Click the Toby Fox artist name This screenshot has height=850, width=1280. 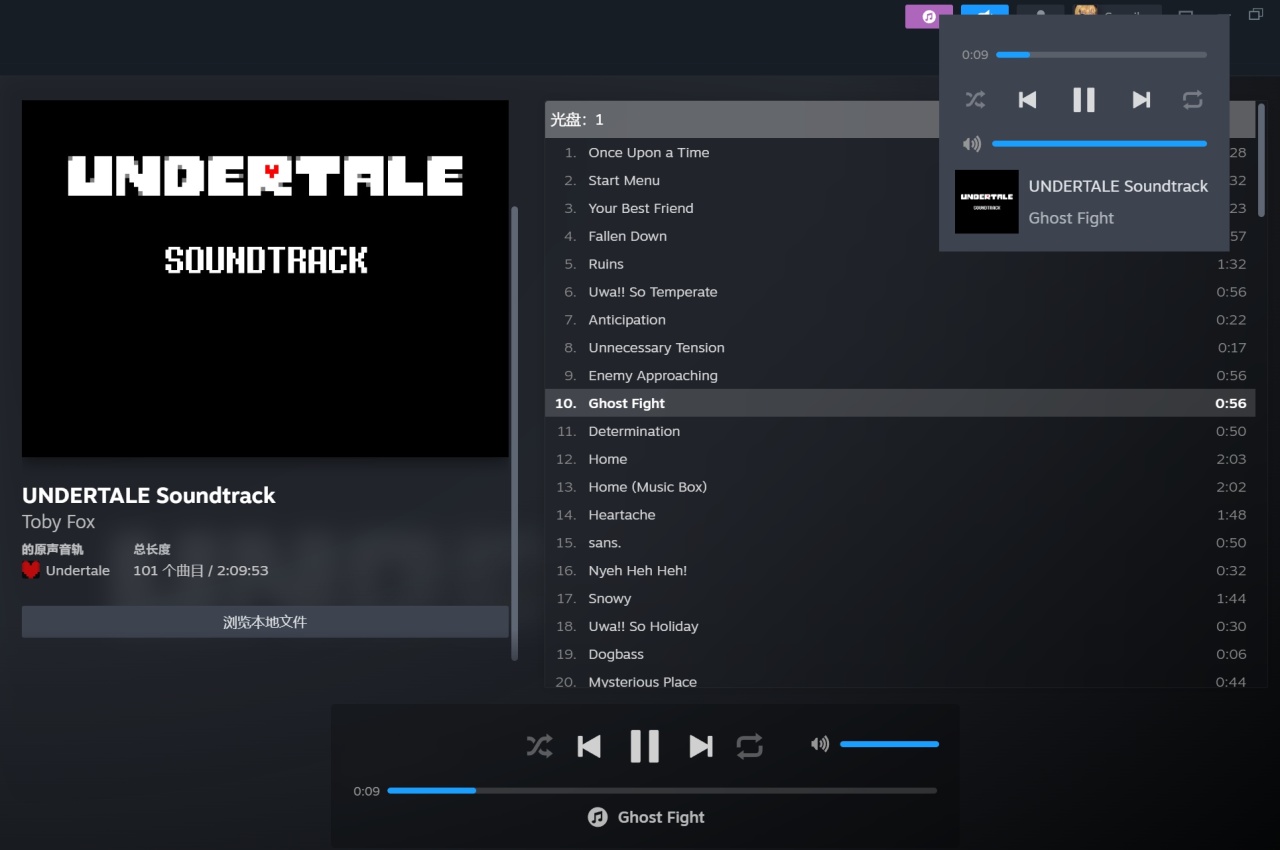tap(59, 522)
